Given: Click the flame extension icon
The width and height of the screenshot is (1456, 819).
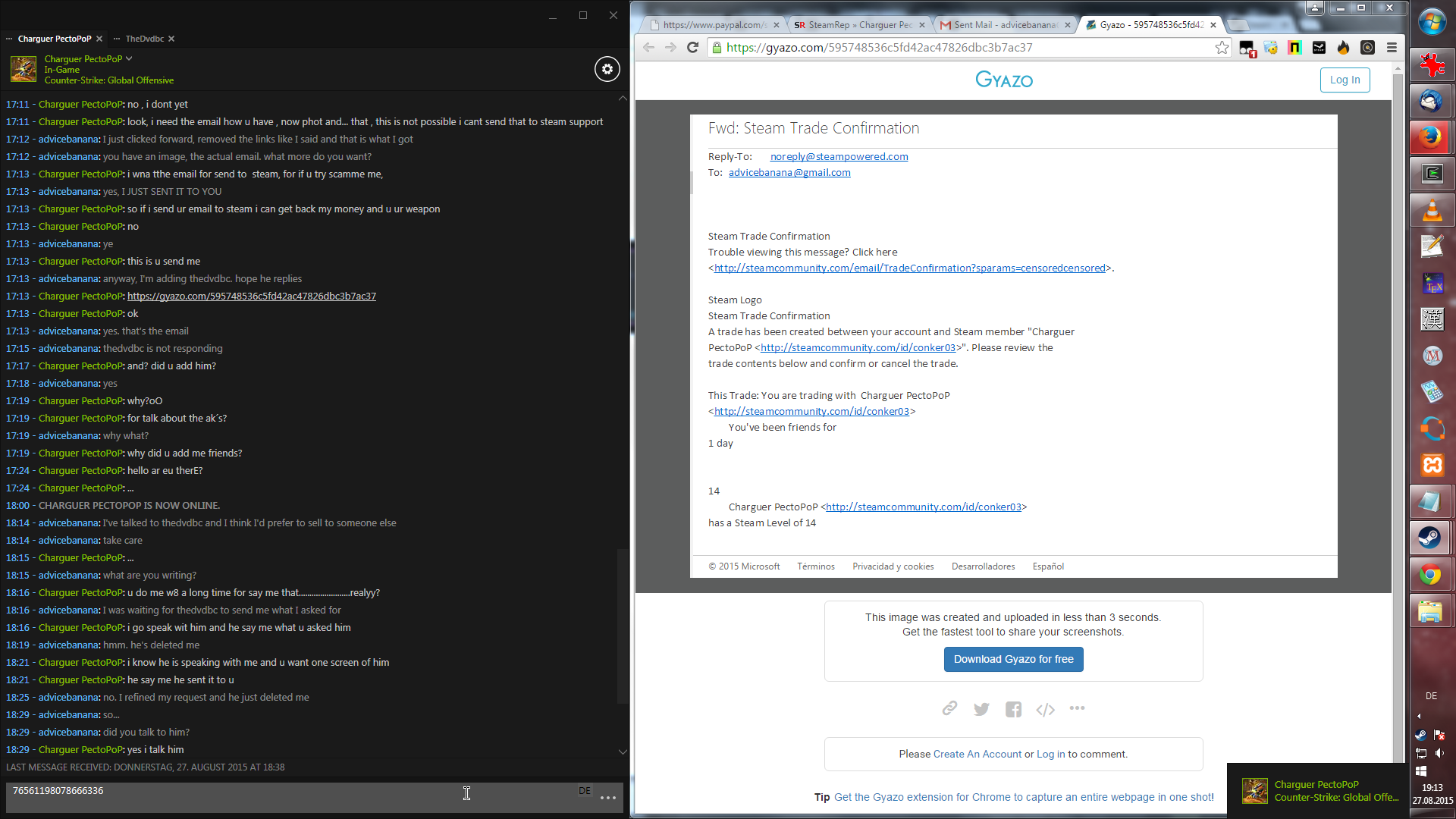Looking at the screenshot, I should tap(1343, 48).
